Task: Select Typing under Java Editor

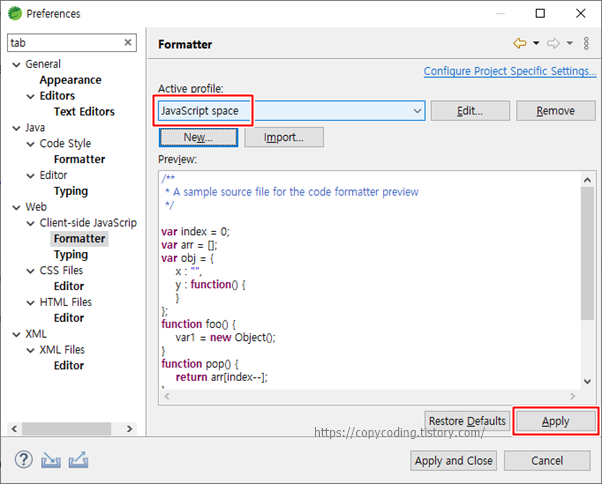Action: [x=71, y=191]
